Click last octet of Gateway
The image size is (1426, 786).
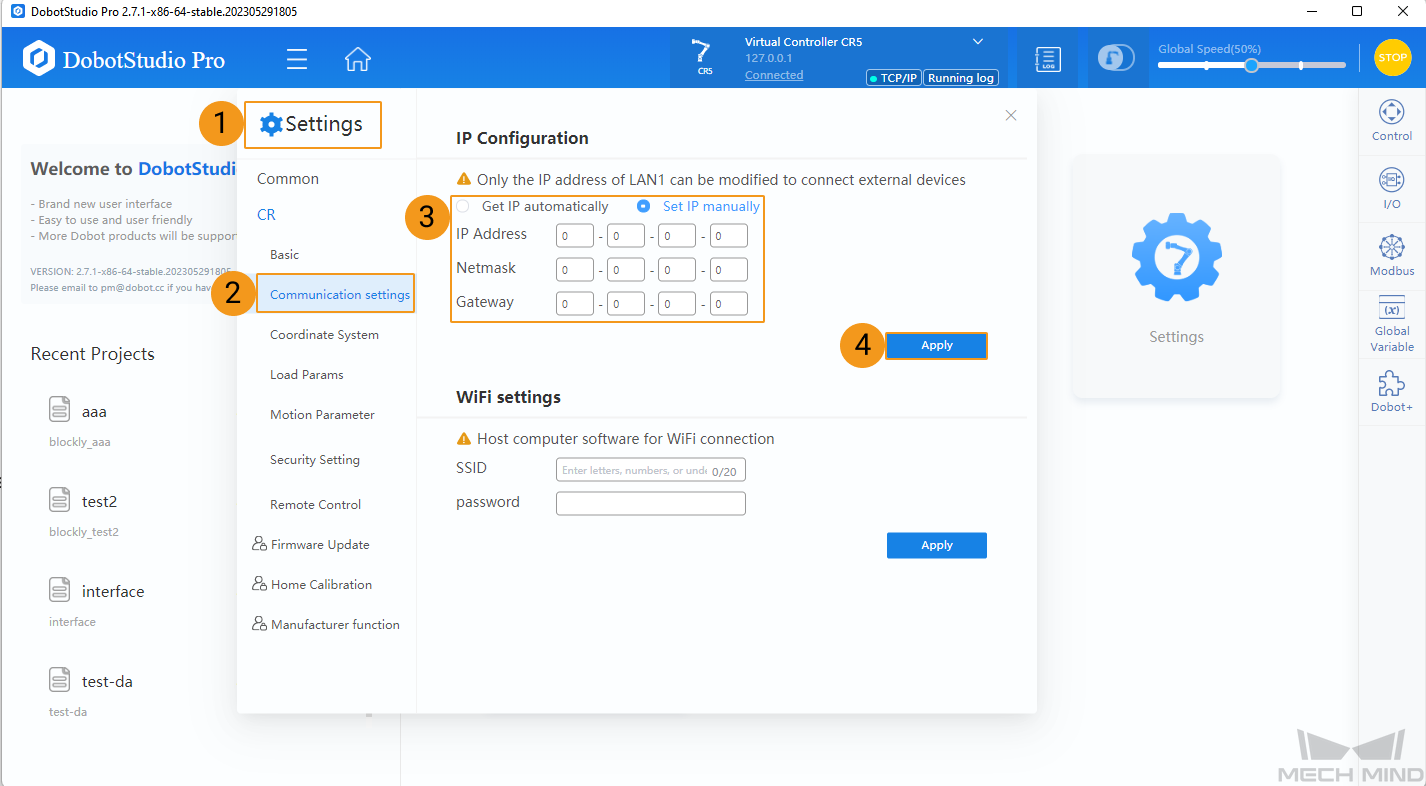click(729, 303)
